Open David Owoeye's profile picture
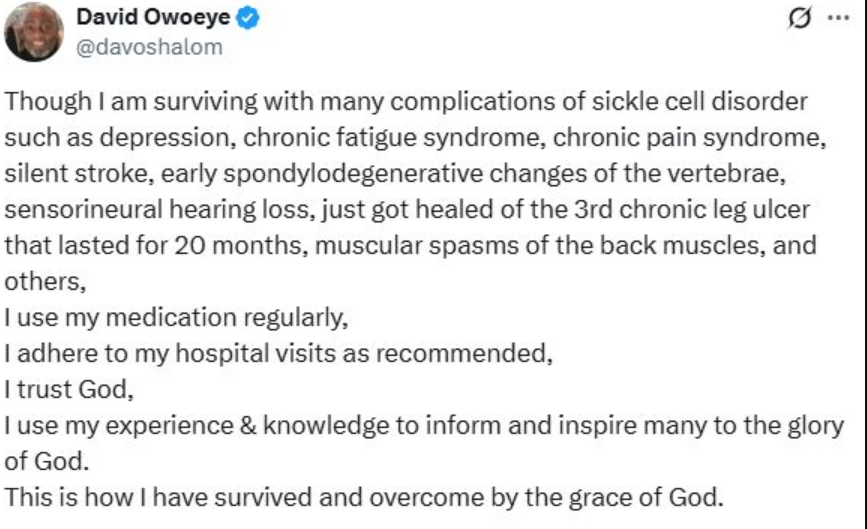This screenshot has height=529, width=867. coord(35,31)
